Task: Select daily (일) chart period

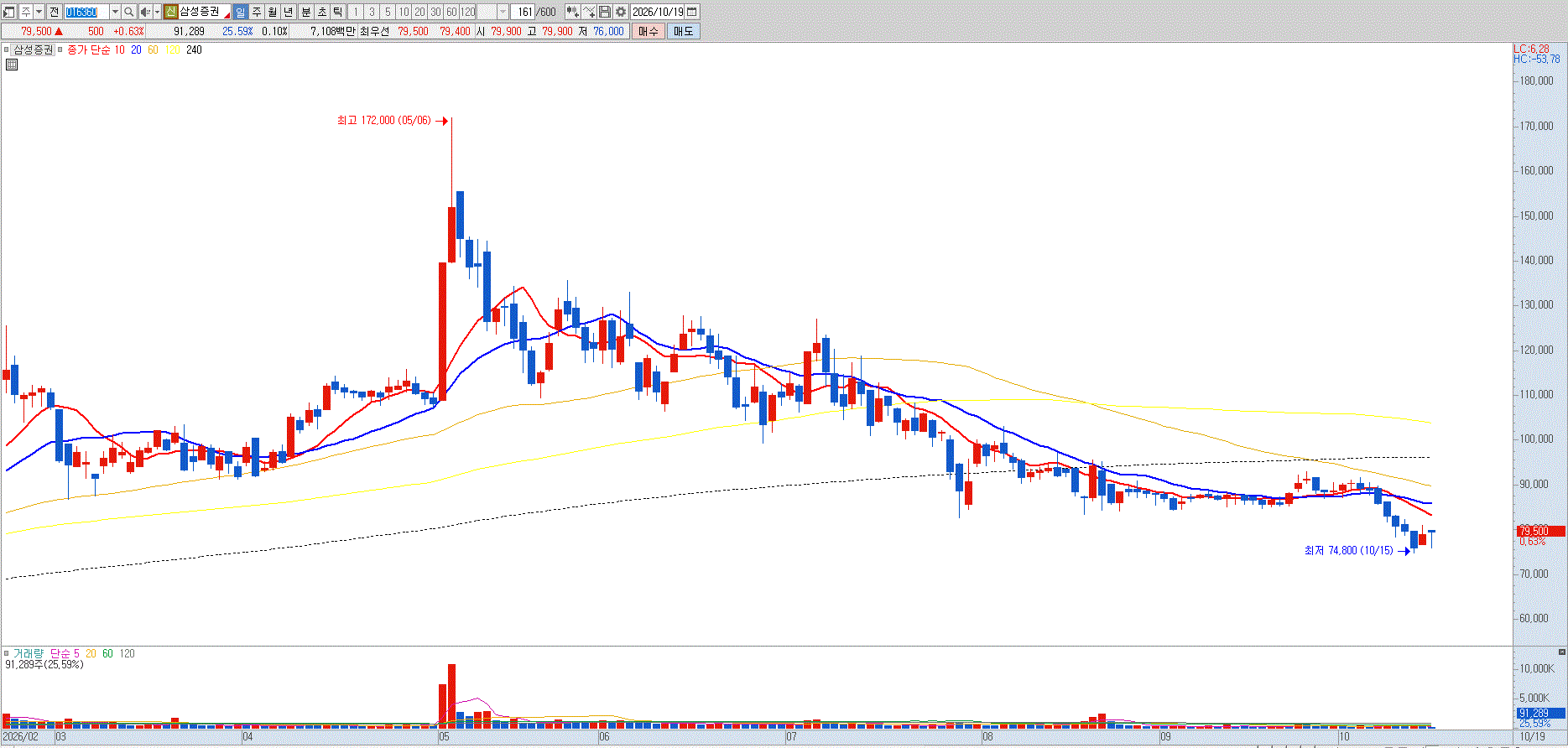Action: 241,12
